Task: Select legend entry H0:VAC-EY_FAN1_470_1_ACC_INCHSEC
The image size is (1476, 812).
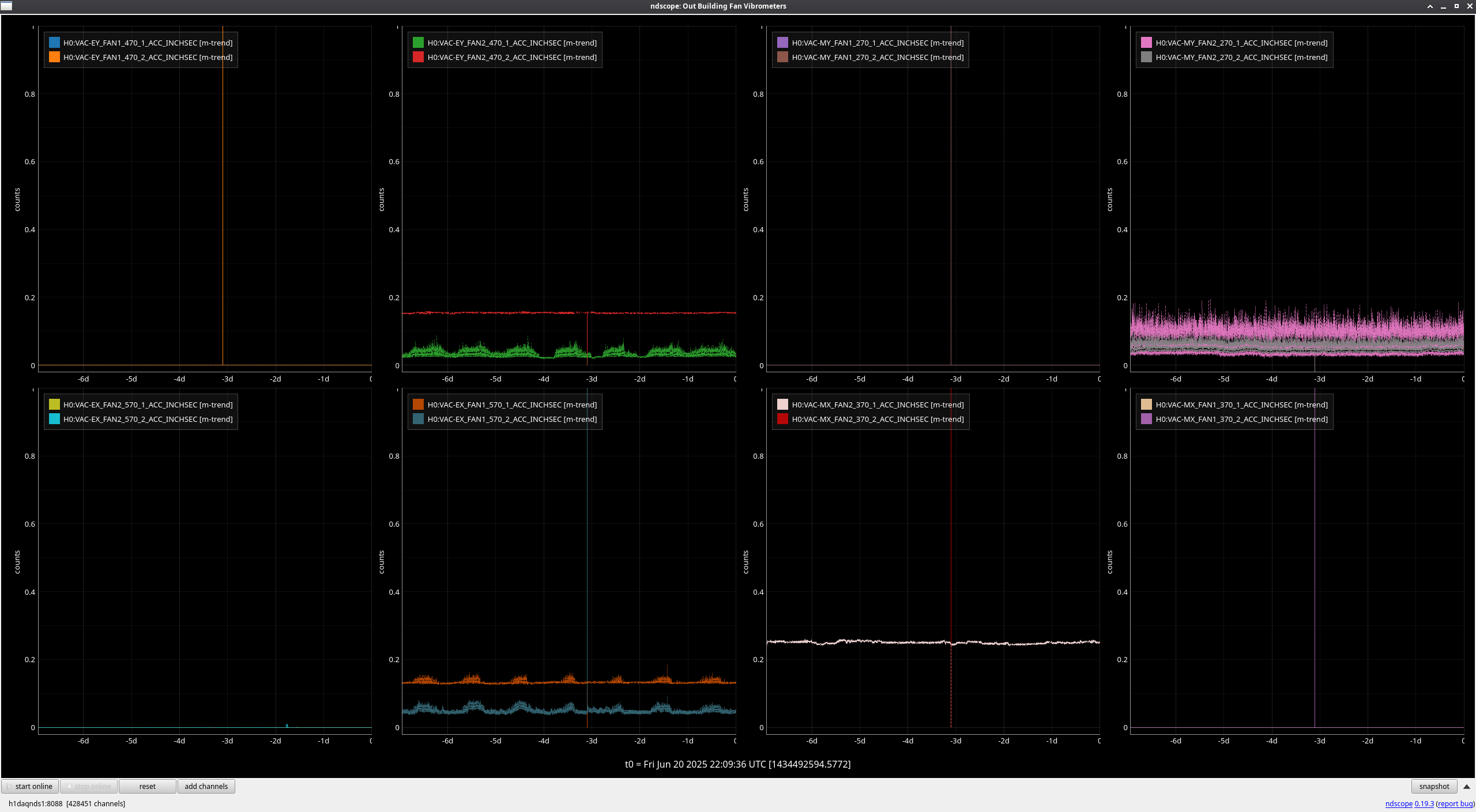Action: (148, 43)
